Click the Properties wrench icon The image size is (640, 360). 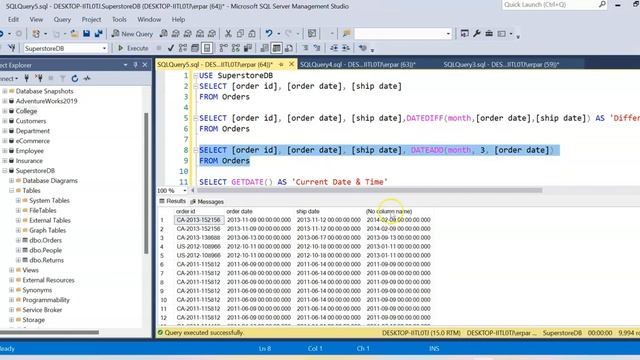pyautogui.click(x=477, y=34)
